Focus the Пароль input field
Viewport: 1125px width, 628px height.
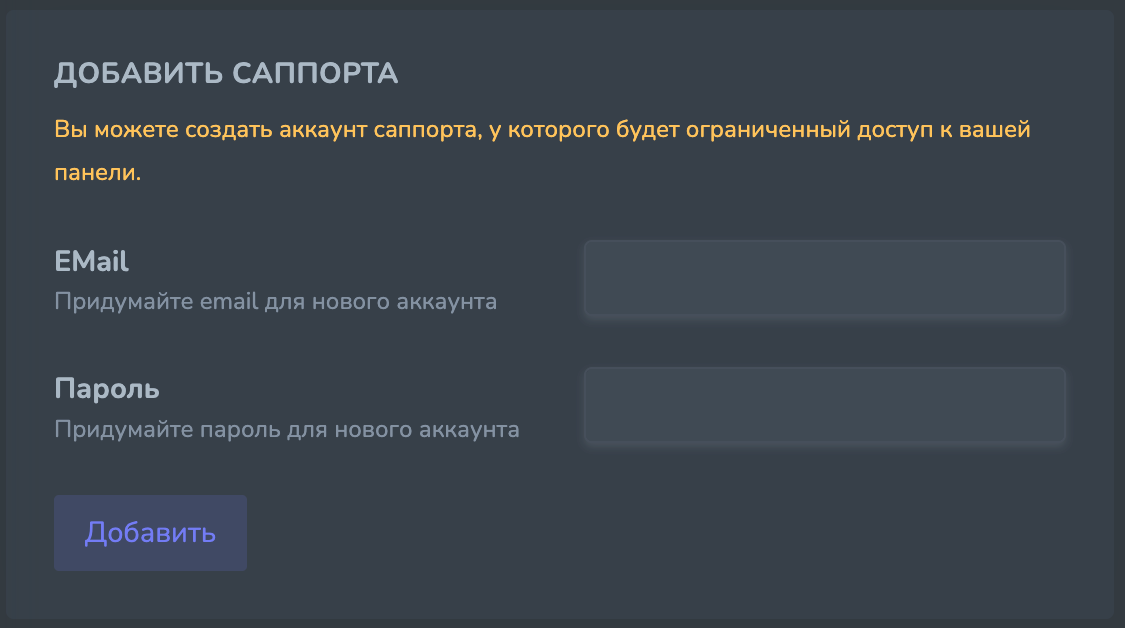click(x=824, y=405)
